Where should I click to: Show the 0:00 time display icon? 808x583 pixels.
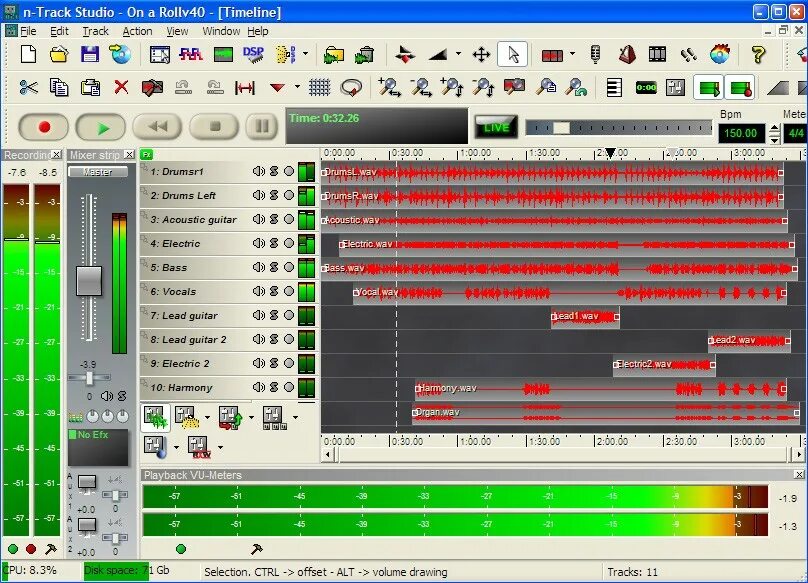coord(646,88)
